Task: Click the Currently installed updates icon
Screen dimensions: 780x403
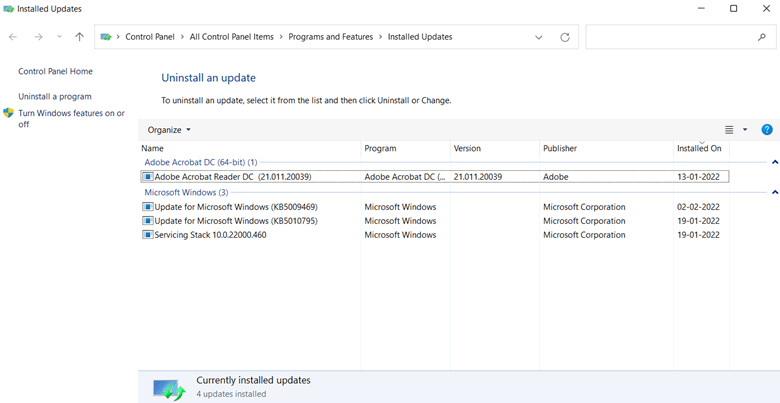Action: point(169,389)
